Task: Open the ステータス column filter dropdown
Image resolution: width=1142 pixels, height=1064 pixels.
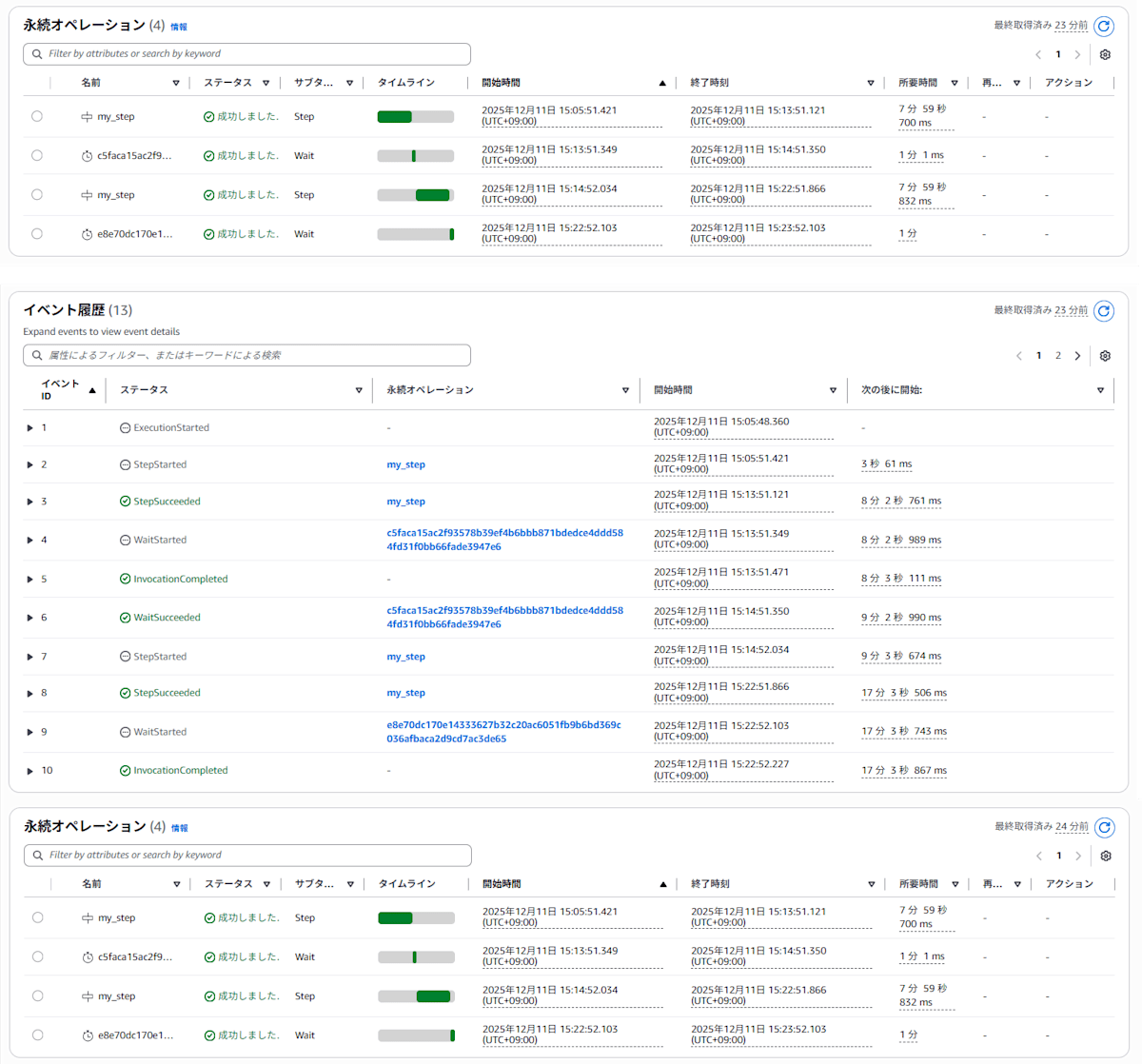Action: 358,390
